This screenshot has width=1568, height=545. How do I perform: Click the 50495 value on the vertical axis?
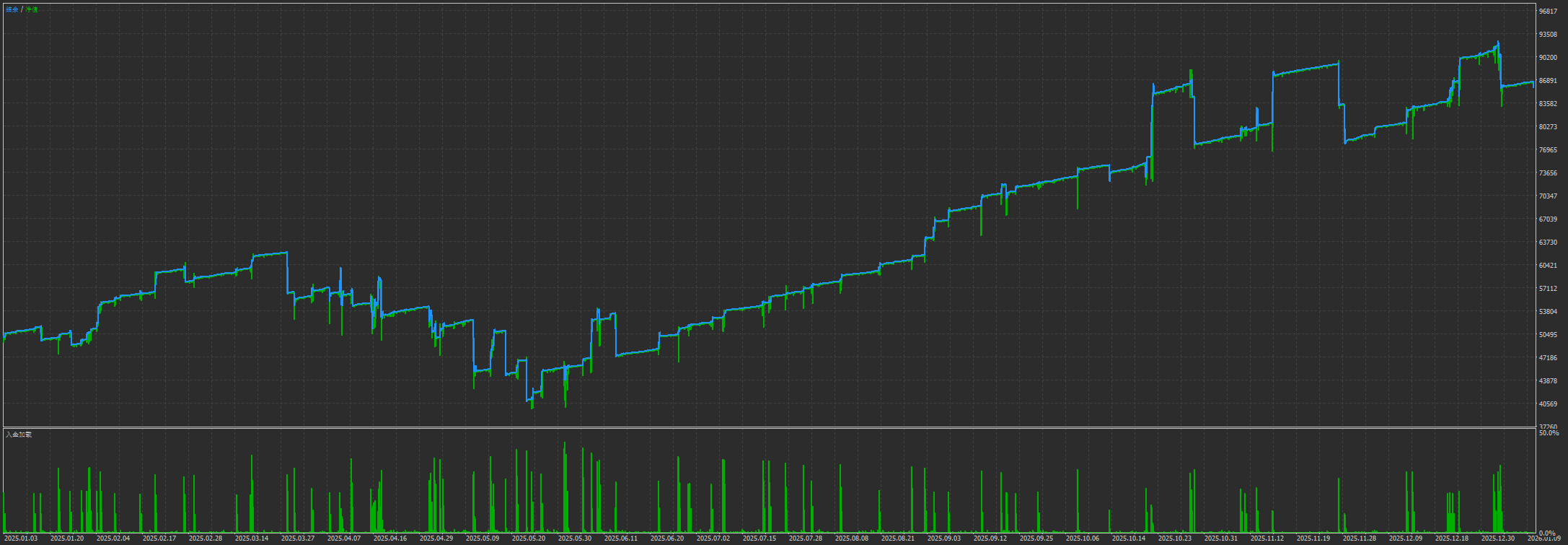(x=1548, y=335)
